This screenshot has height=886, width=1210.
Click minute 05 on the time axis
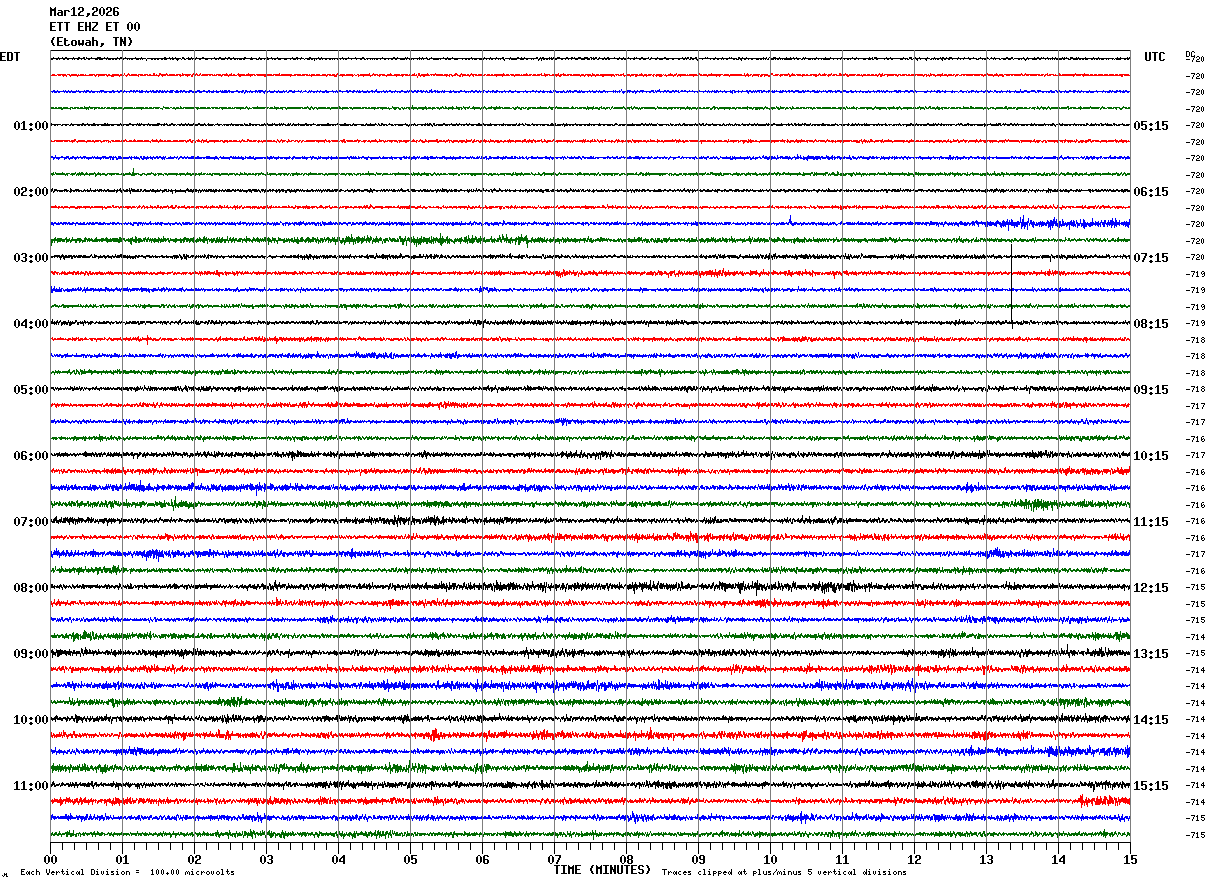pos(410,859)
